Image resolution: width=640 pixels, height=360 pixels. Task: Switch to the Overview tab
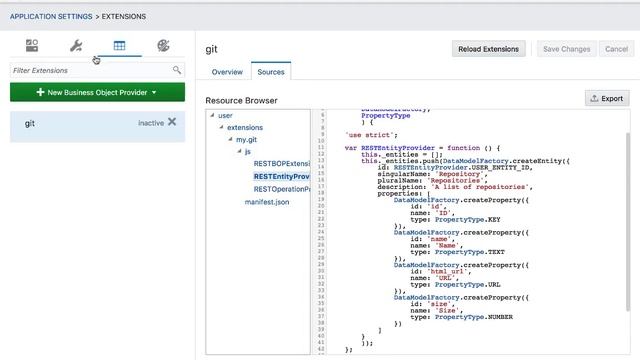tap(227, 72)
